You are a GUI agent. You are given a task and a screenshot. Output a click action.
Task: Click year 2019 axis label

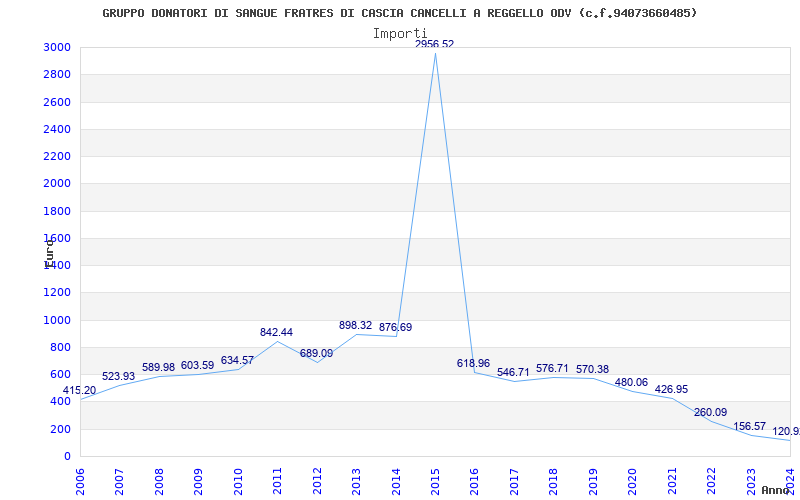[x=593, y=481]
